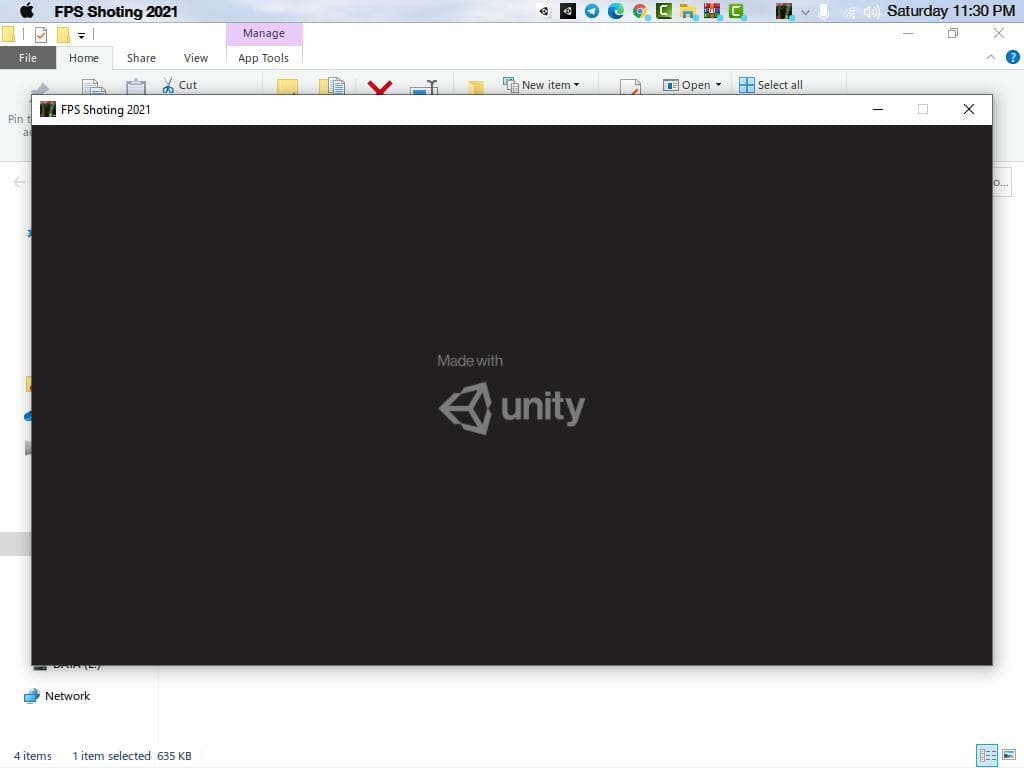
Task: Expand hidden tray icons chevron in top bar
Action: (805, 12)
